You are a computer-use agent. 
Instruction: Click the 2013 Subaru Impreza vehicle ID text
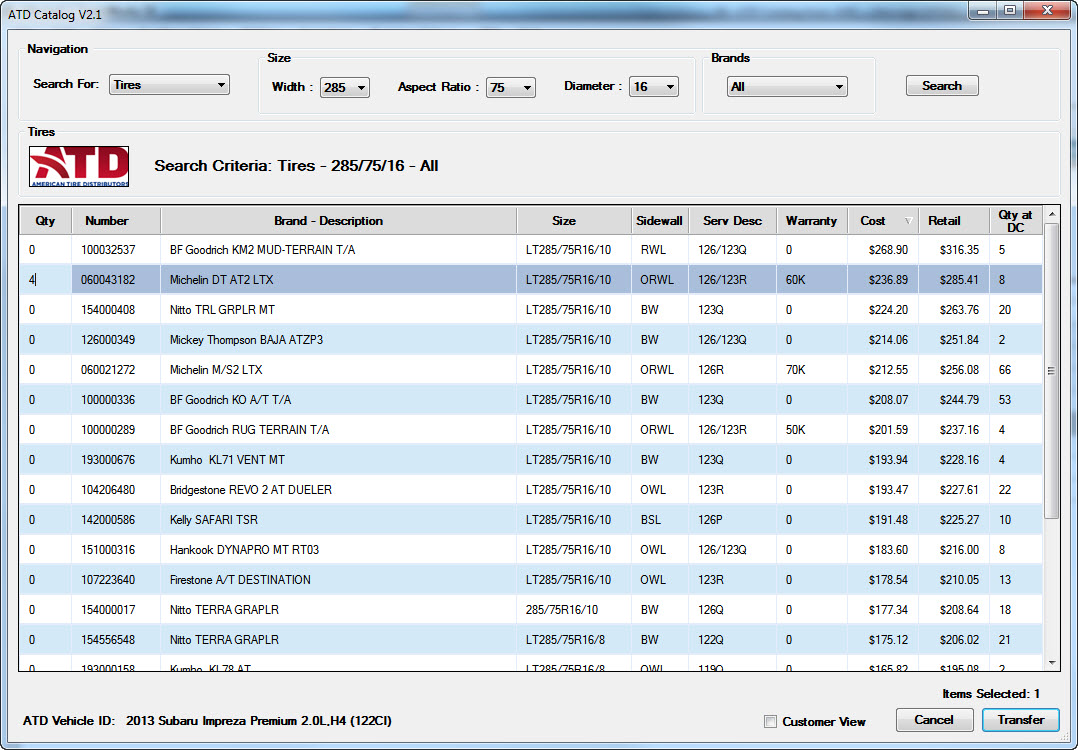coord(258,721)
